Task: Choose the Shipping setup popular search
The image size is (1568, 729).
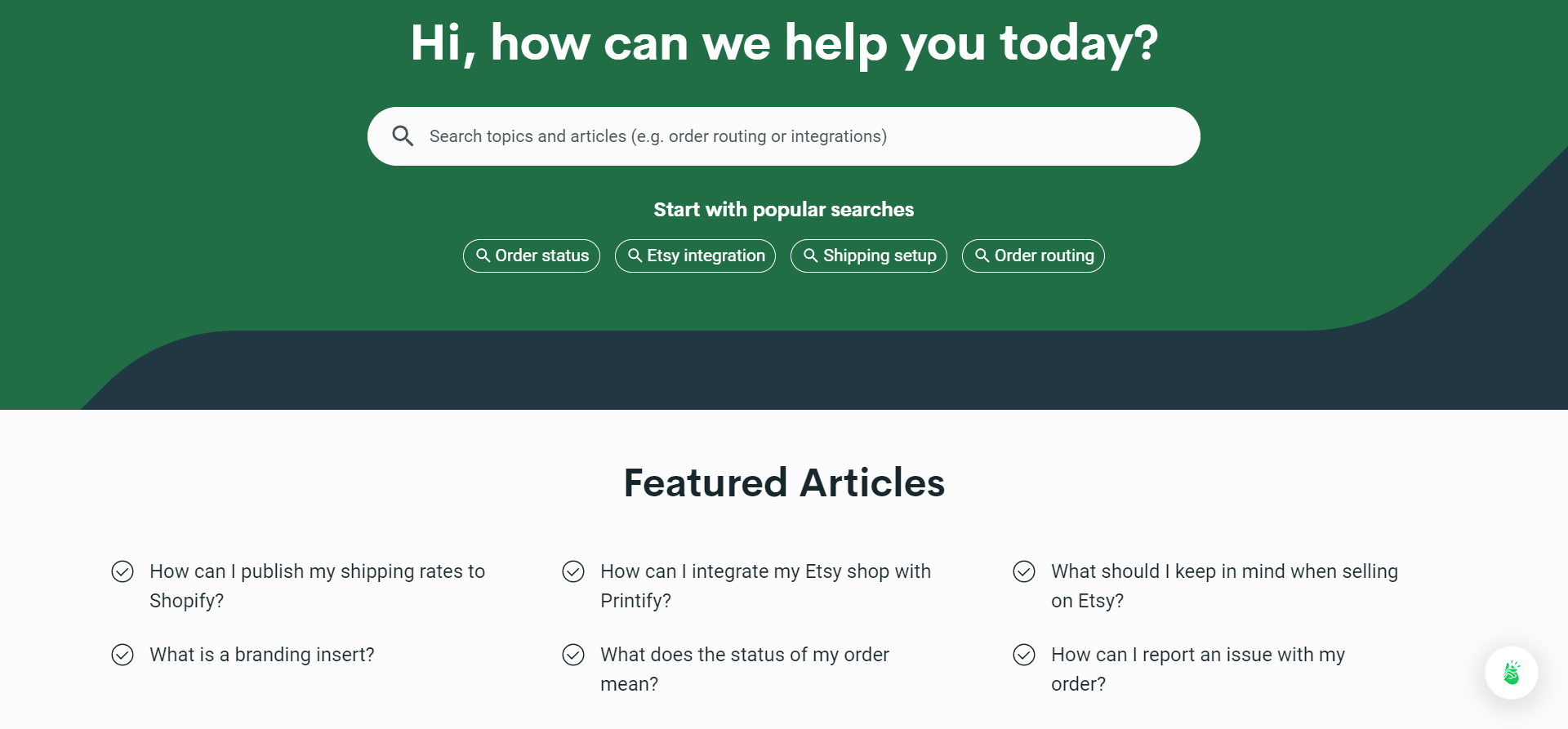Action: point(869,256)
